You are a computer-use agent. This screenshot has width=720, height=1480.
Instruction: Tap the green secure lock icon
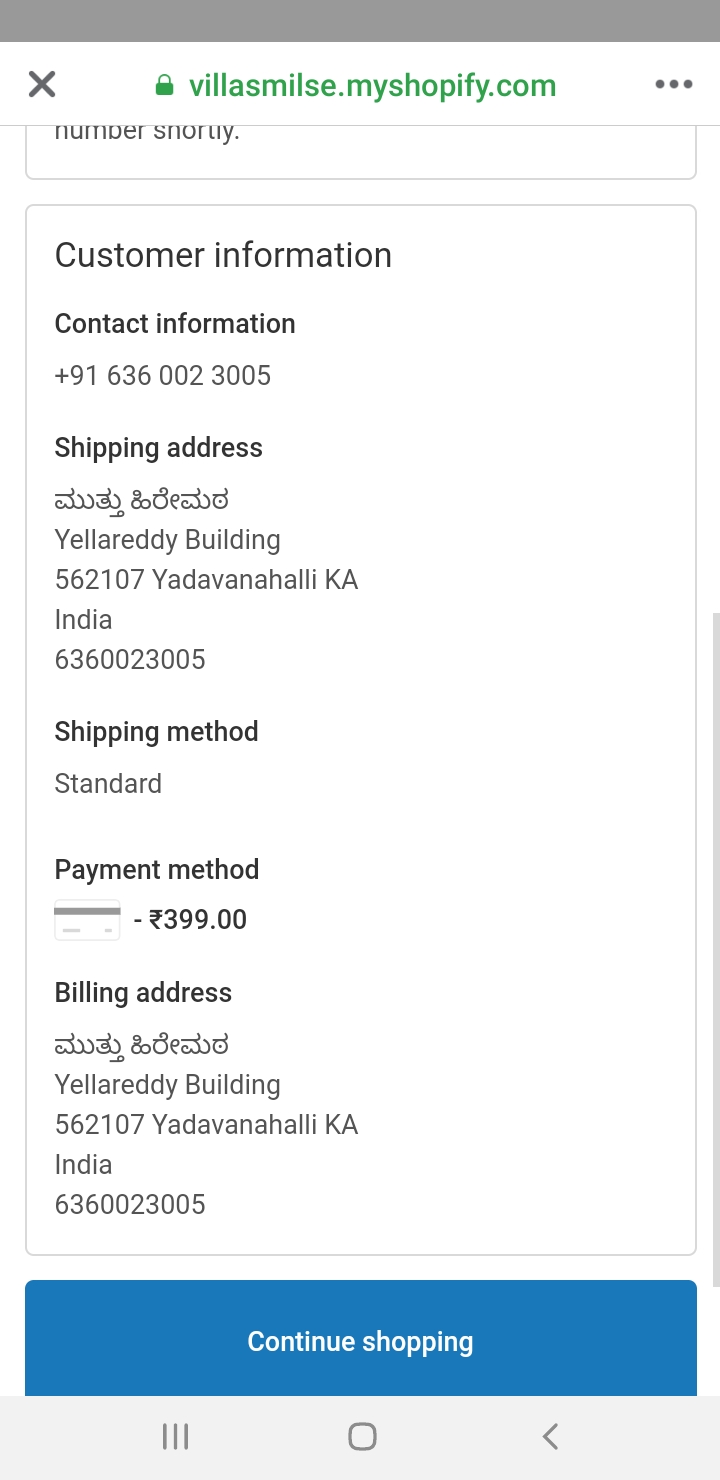pos(165,86)
